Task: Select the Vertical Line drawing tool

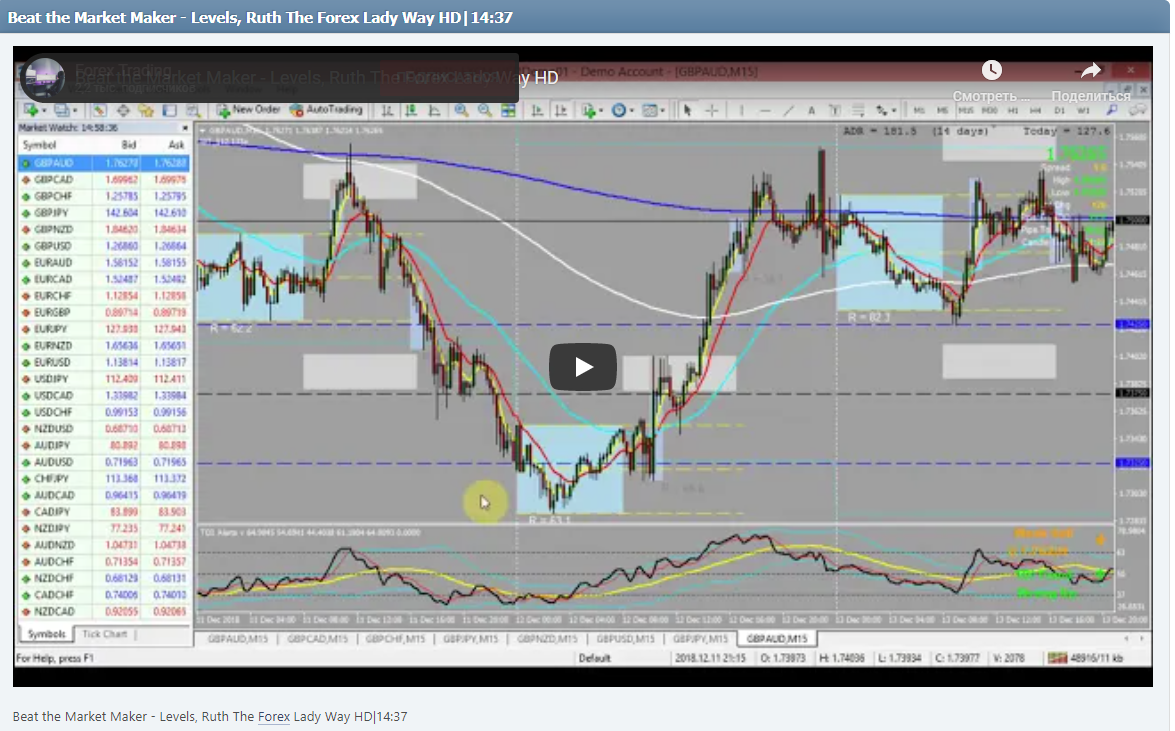Action: click(x=741, y=111)
